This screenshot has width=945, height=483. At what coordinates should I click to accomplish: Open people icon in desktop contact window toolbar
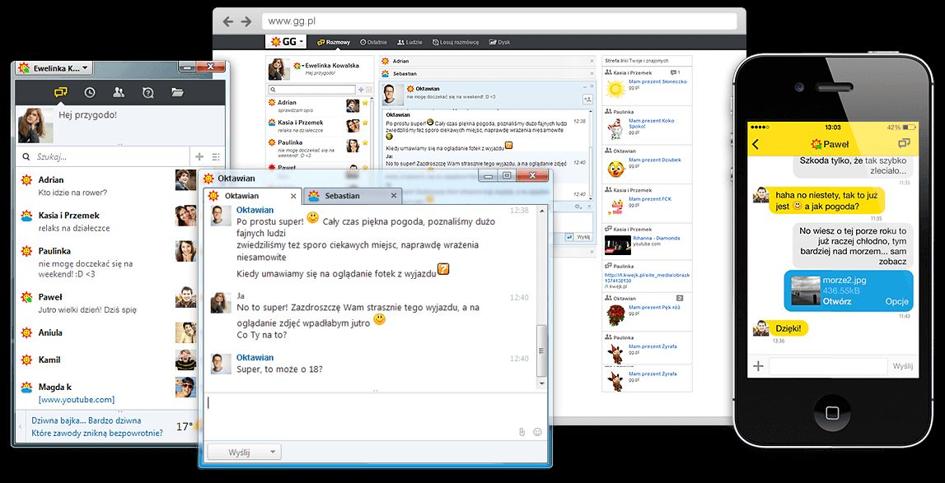pyautogui.click(x=119, y=92)
